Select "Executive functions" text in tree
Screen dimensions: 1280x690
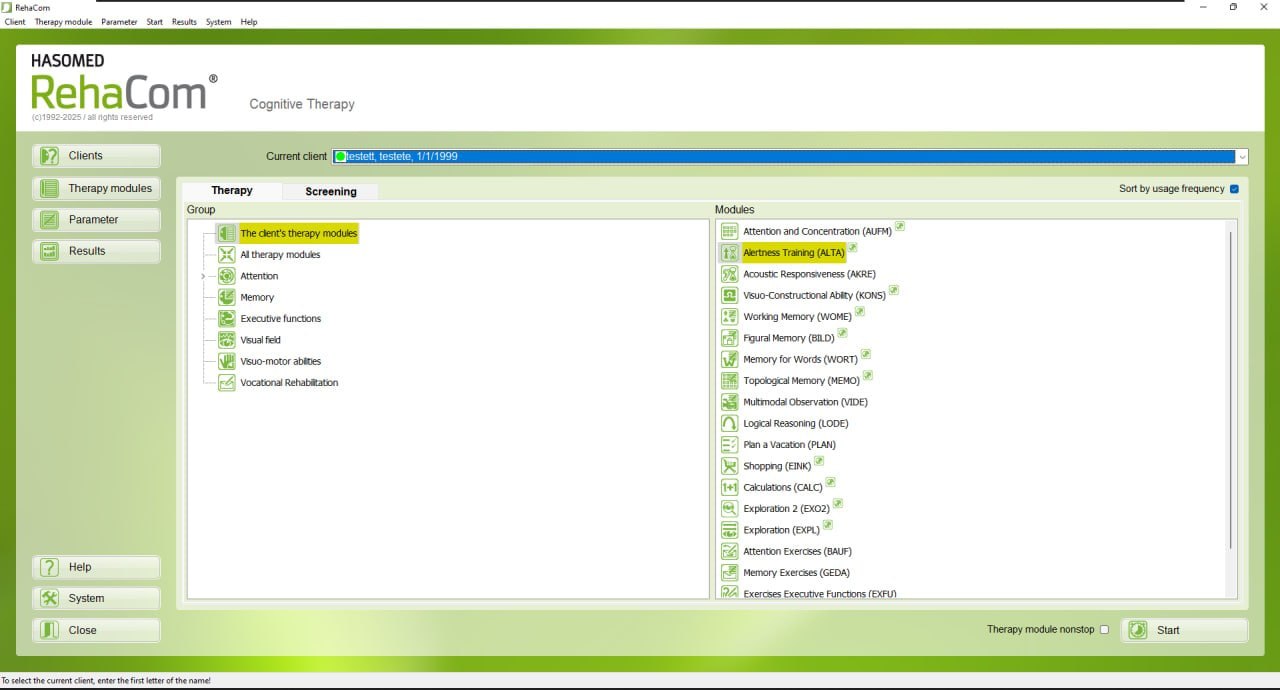click(x=281, y=318)
